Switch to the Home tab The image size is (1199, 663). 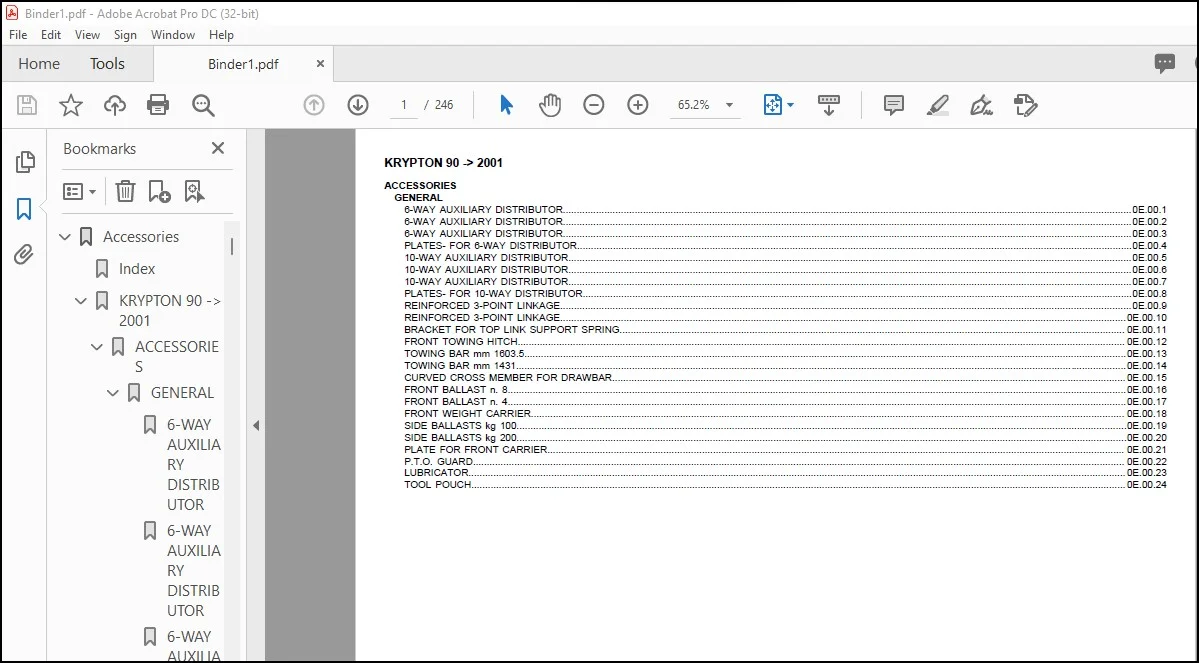tap(39, 63)
